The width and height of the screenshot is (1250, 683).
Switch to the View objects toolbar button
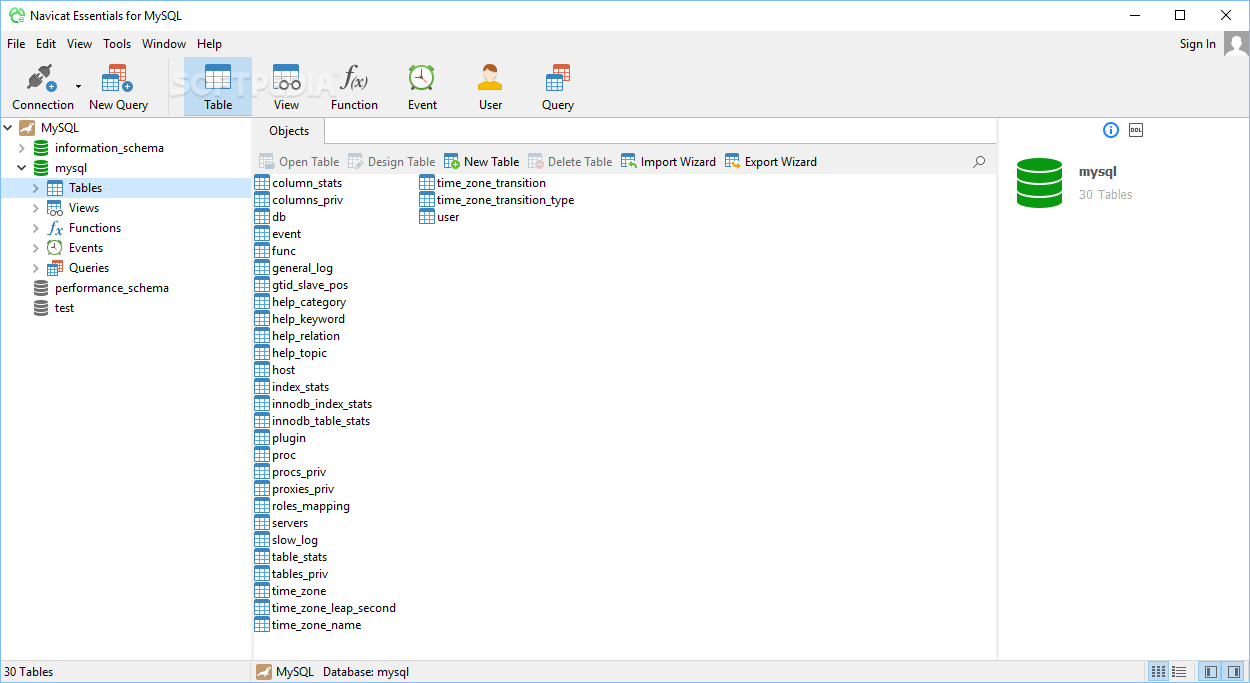(x=286, y=87)
